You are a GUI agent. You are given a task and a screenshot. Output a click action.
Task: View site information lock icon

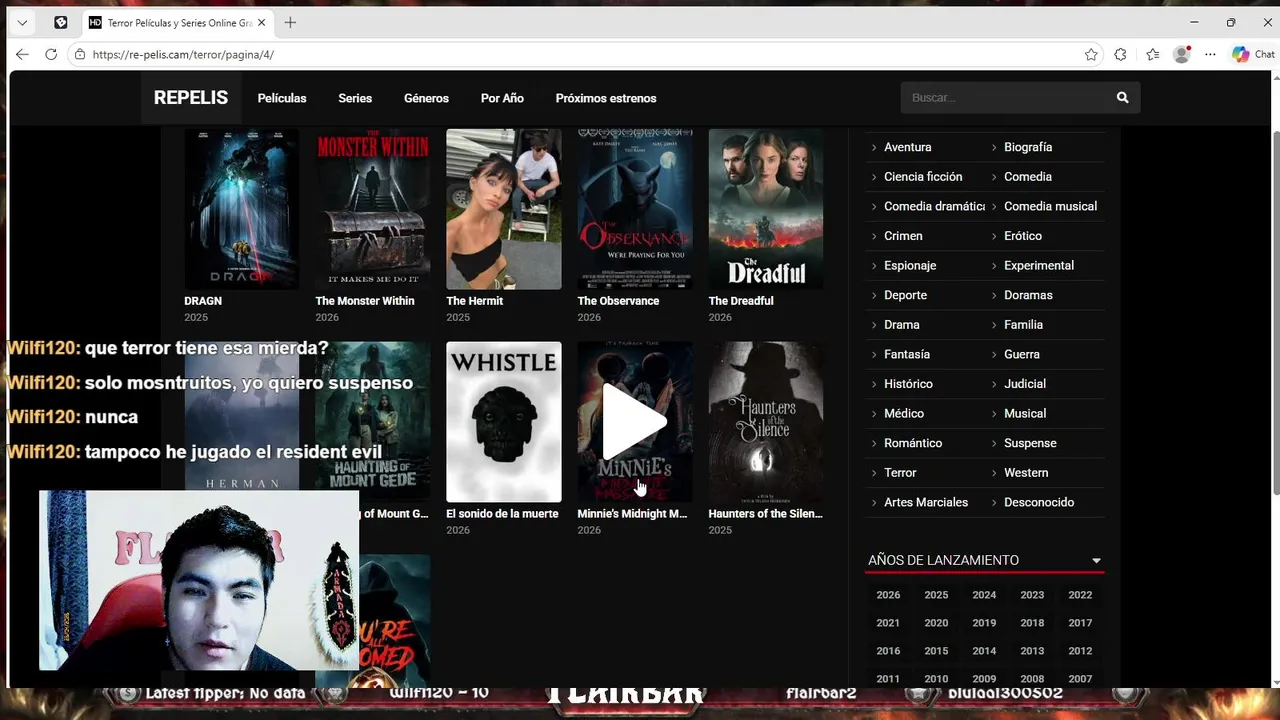point(80,55)
